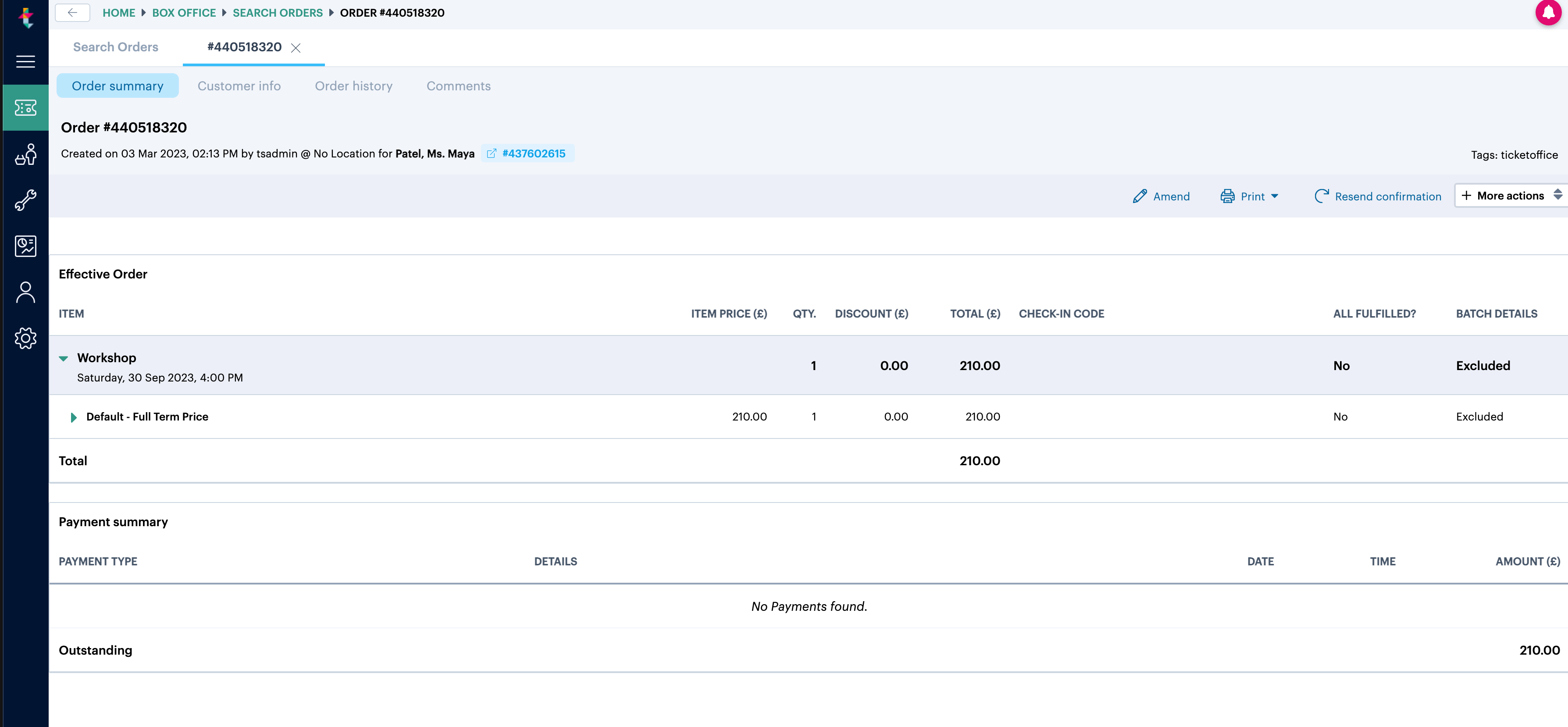This screenshot has height=727, width=1568.
Task: Switch to the Search Orders tab
Action: click(x=116, y=47)
